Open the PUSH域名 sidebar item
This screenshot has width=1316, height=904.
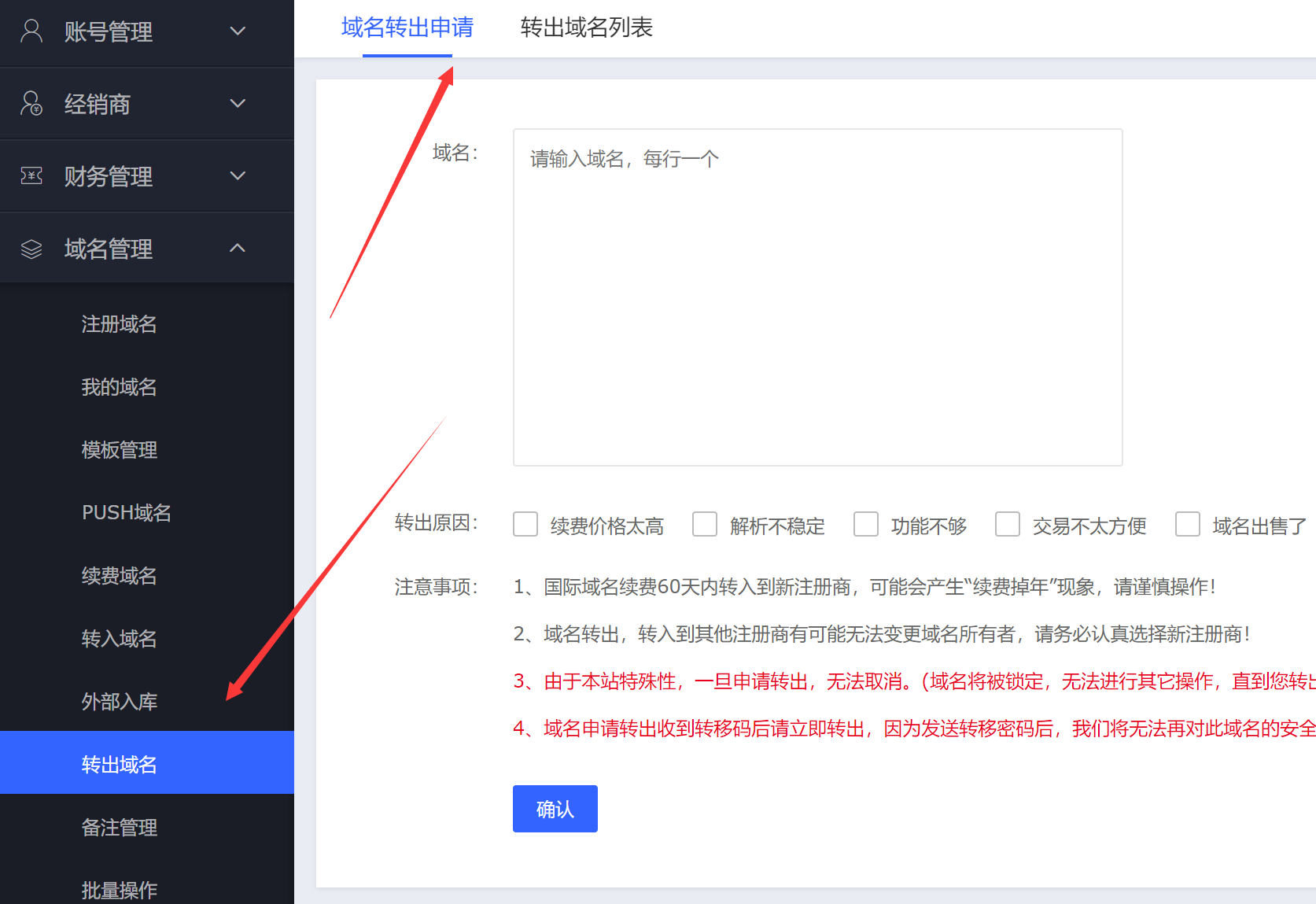click(127, 513)
